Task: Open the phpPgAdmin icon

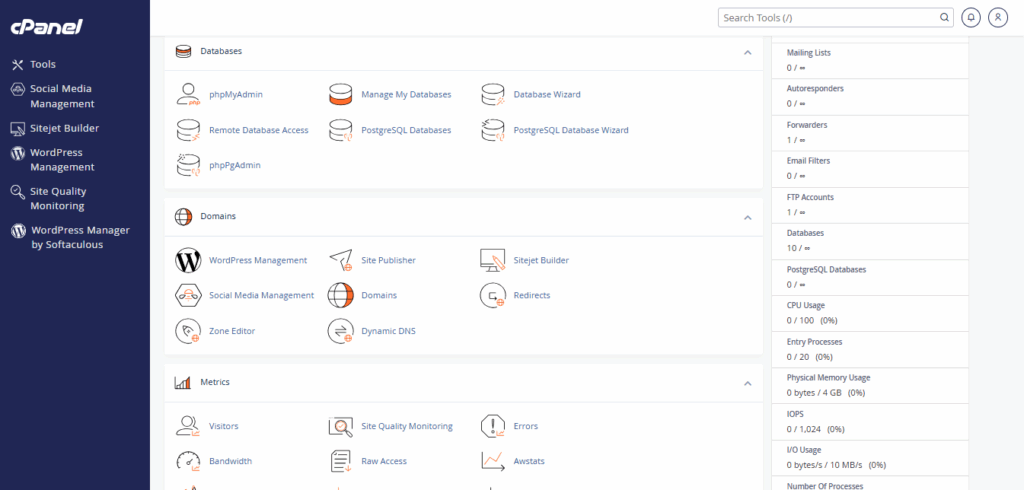Action: coord(188,165)
